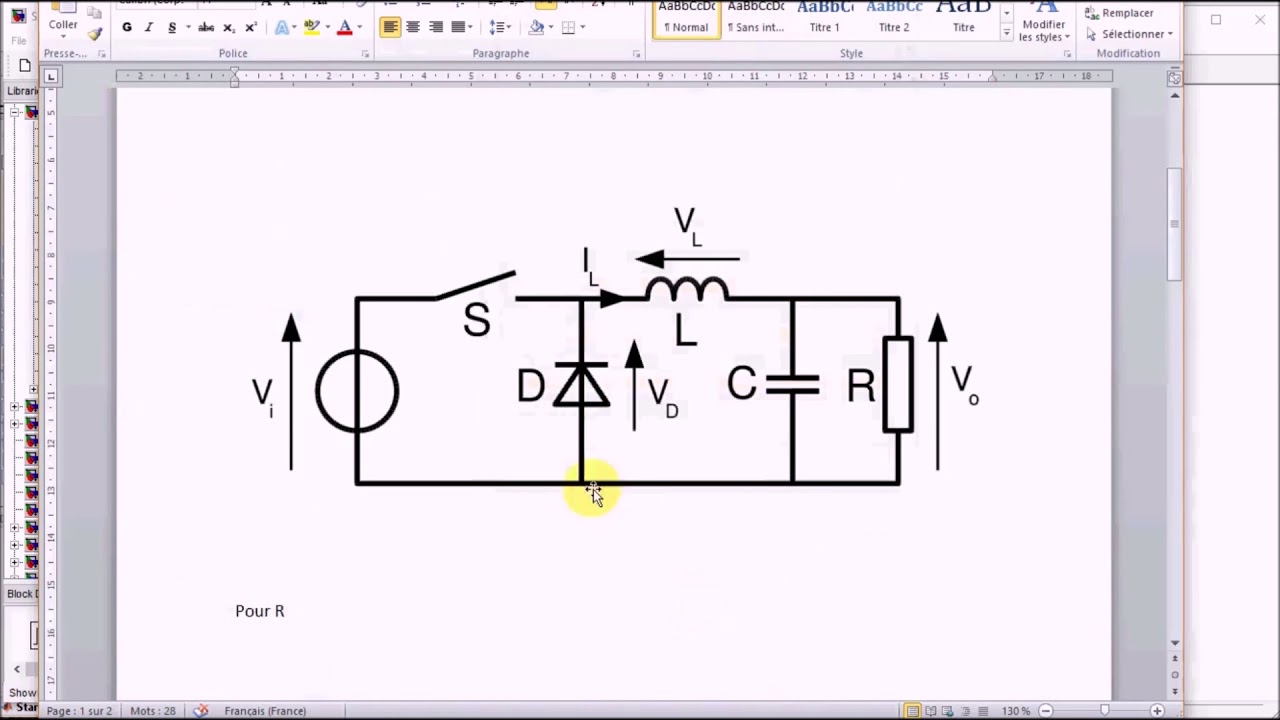Viewport: 1280px width, 720px height.
Task: Open File menu in background window
Action: click(x=19, y=41)
